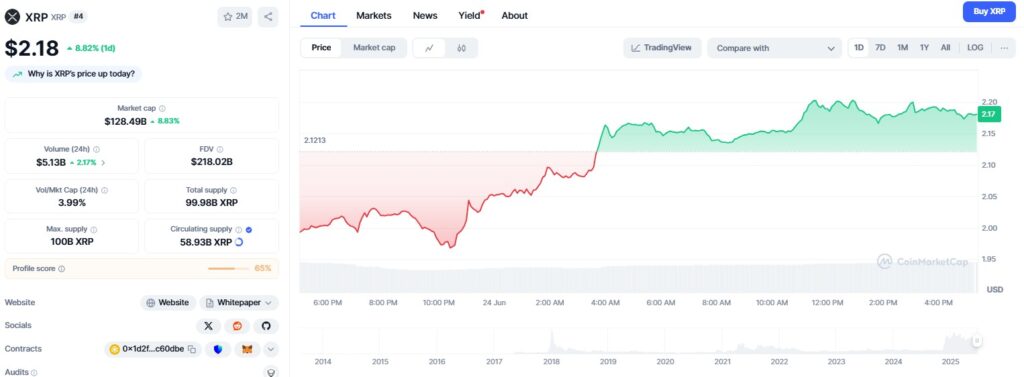The width and height of the screenshot is (1024, 377).
Task: Click the share icon next to watchlist
Action: coord(268,17)
